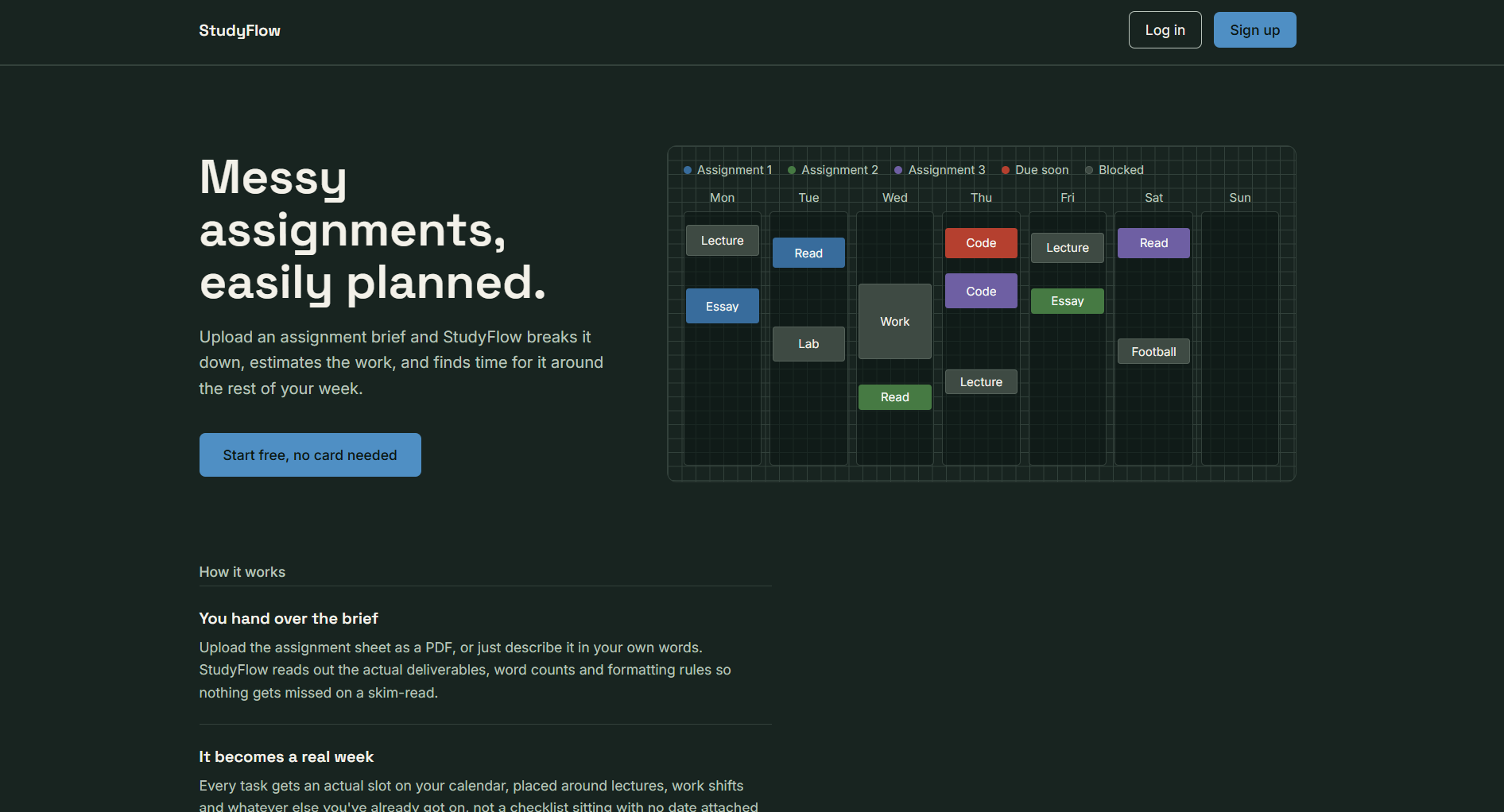Select the green Wednesday Read block
Image resolution: width=1504 pixels, height=812 pixels.
click(894, 397)
